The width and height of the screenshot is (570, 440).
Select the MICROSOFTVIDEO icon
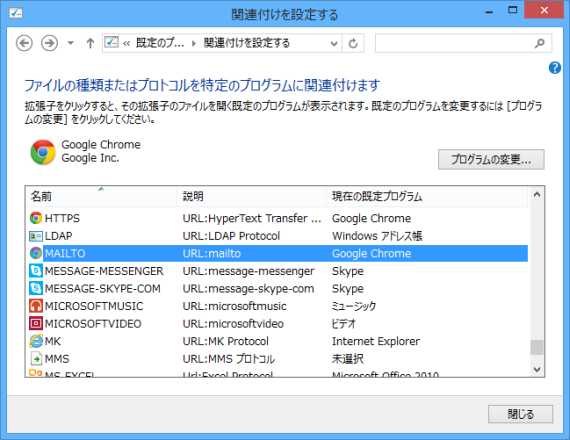(36, 324)
